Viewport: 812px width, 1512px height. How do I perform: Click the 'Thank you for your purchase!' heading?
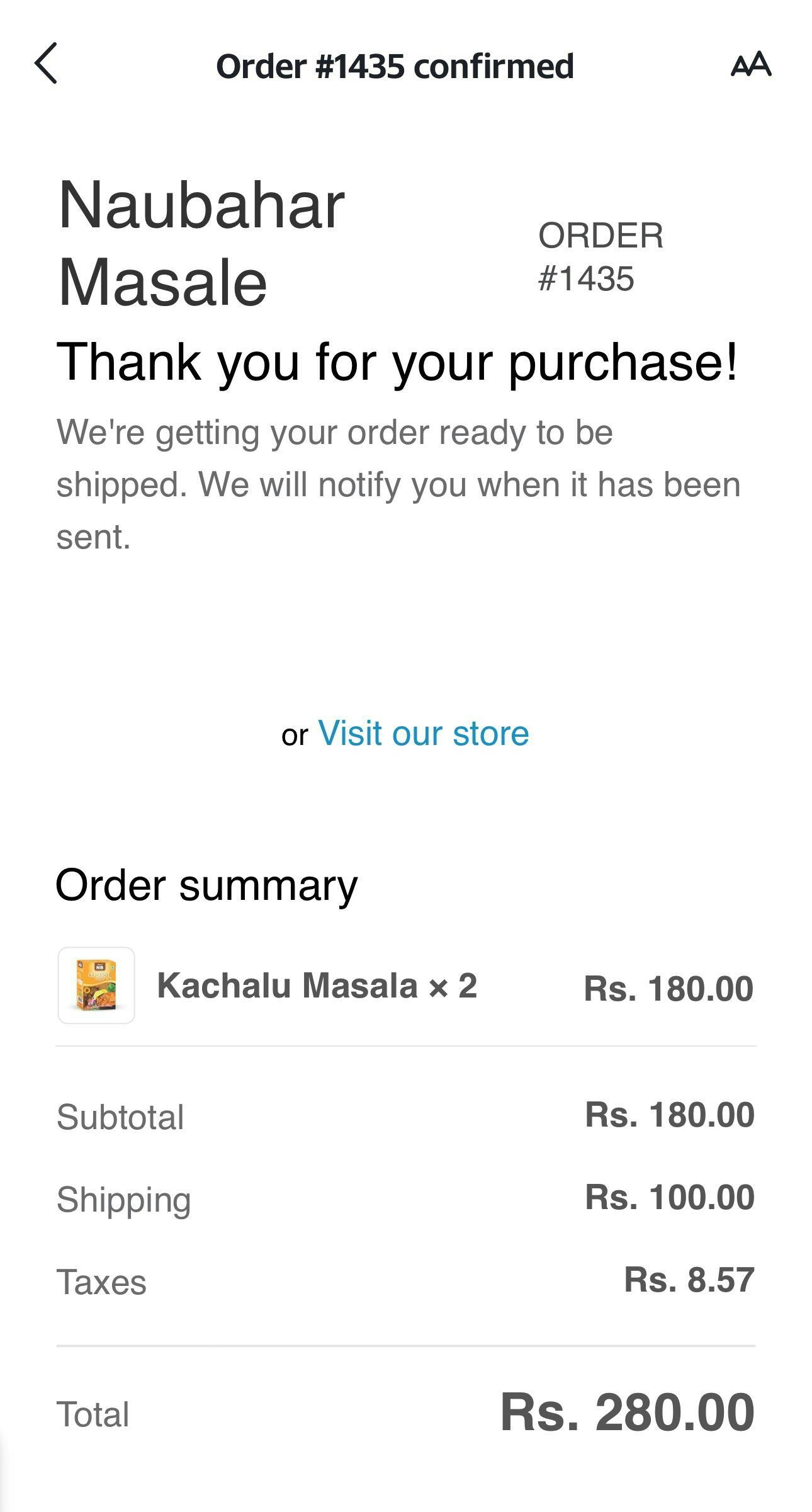[397, 362]
